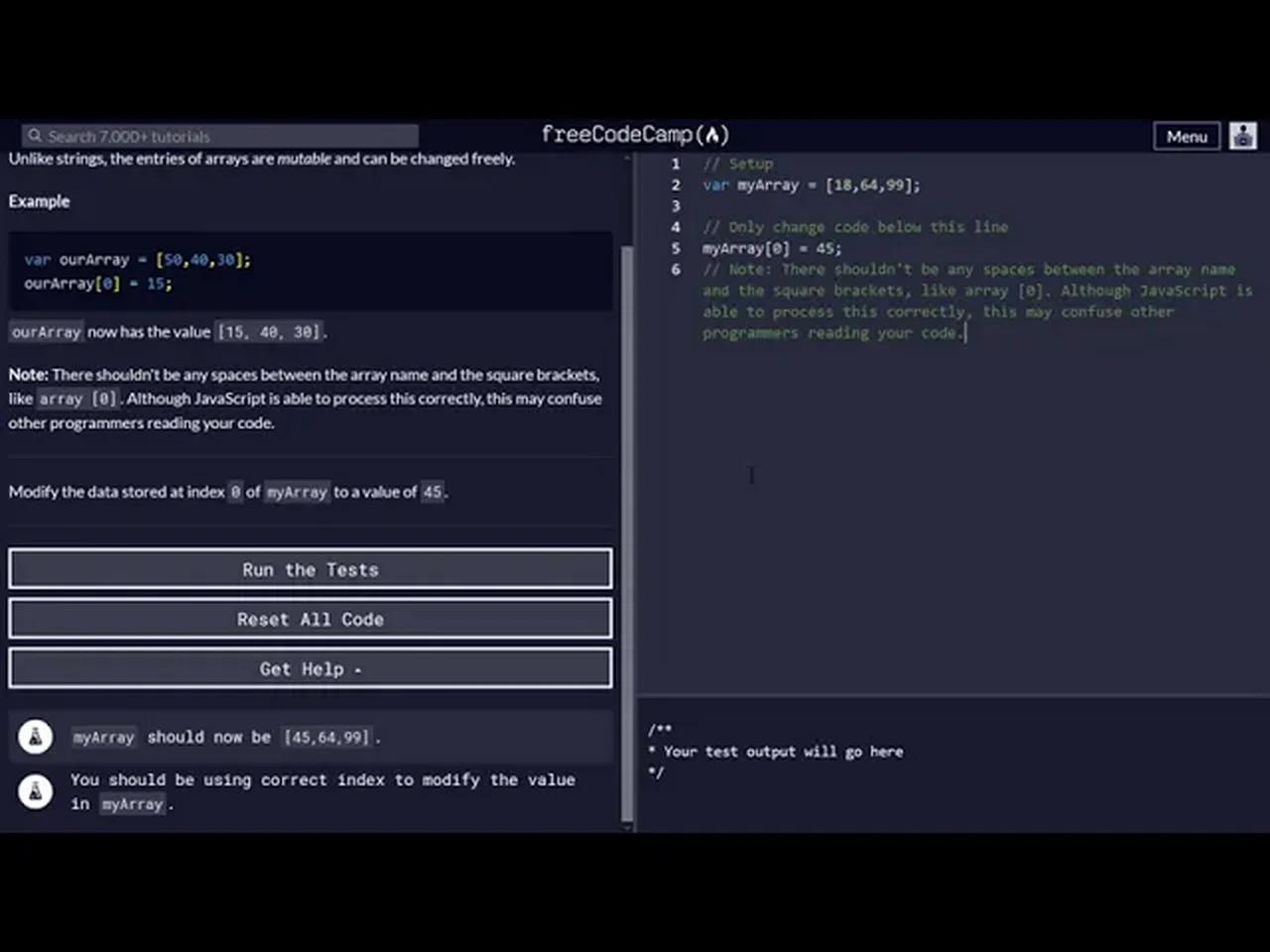Open the profile avatar icon
1270x952 pixels.
click(1242, 136)
